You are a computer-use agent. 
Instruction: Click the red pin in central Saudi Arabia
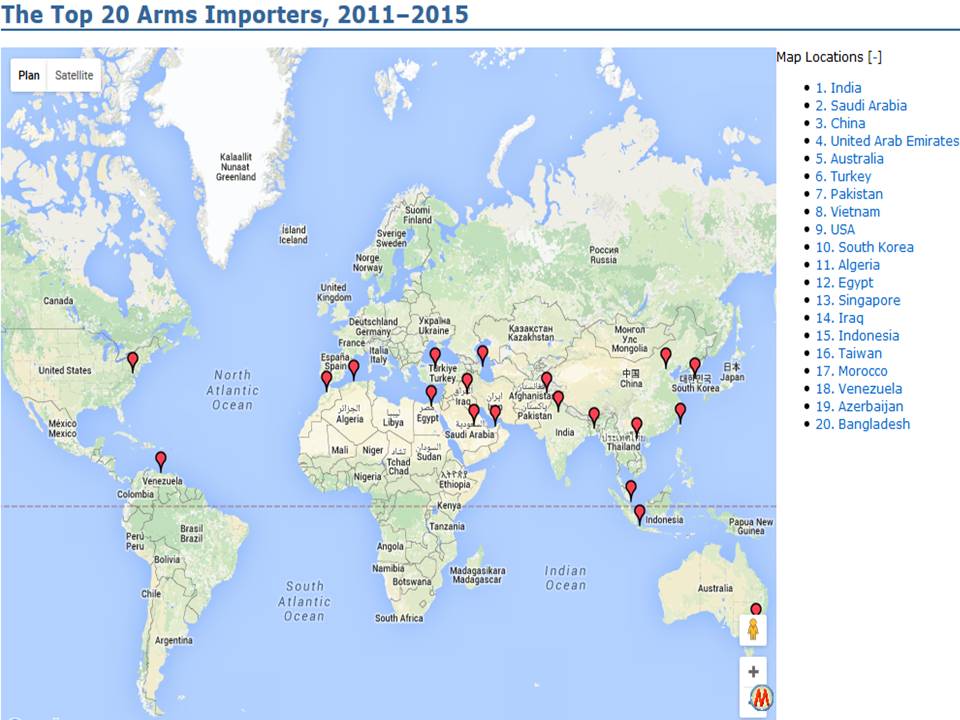coord(474,413)
